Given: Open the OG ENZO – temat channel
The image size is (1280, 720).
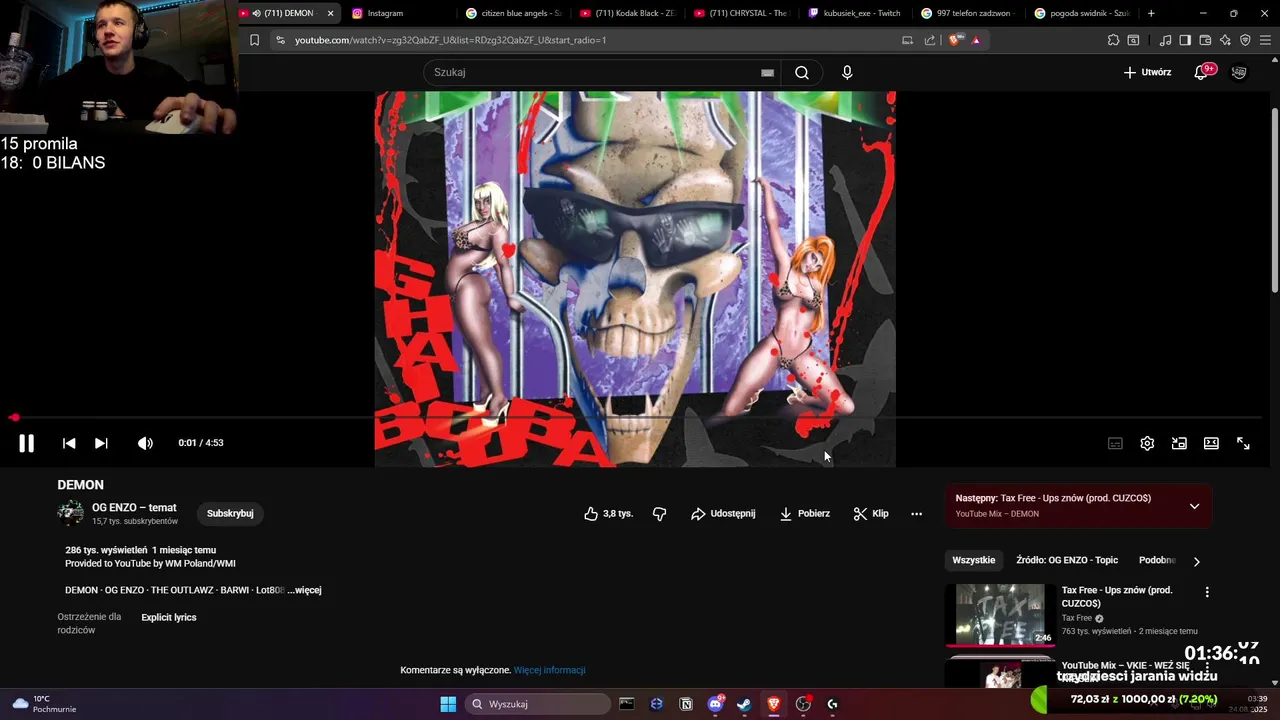Looking at the screenshot, I should [134, 507].
